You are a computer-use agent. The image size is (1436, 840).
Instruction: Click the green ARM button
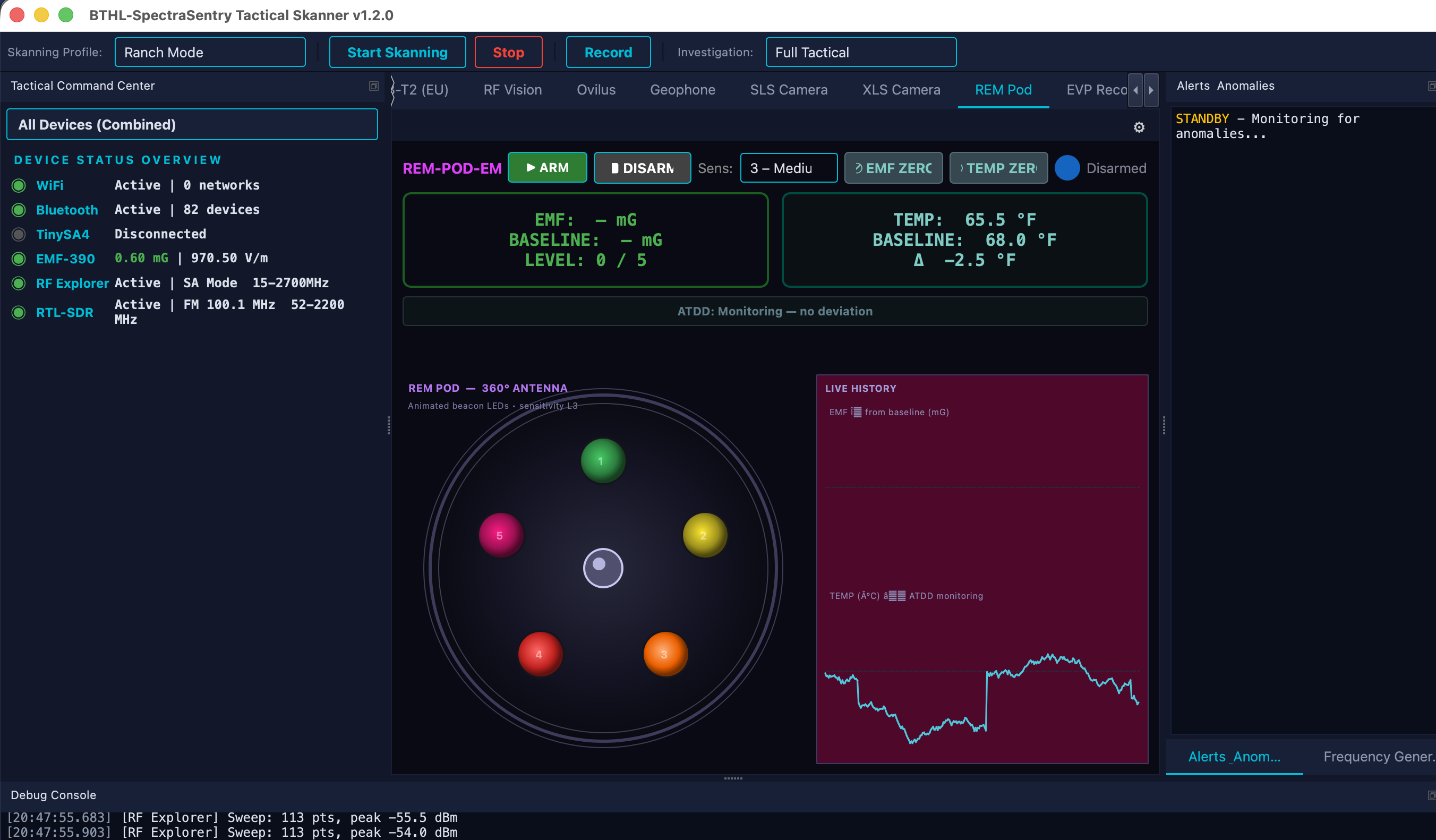click(x=547, y=168)
